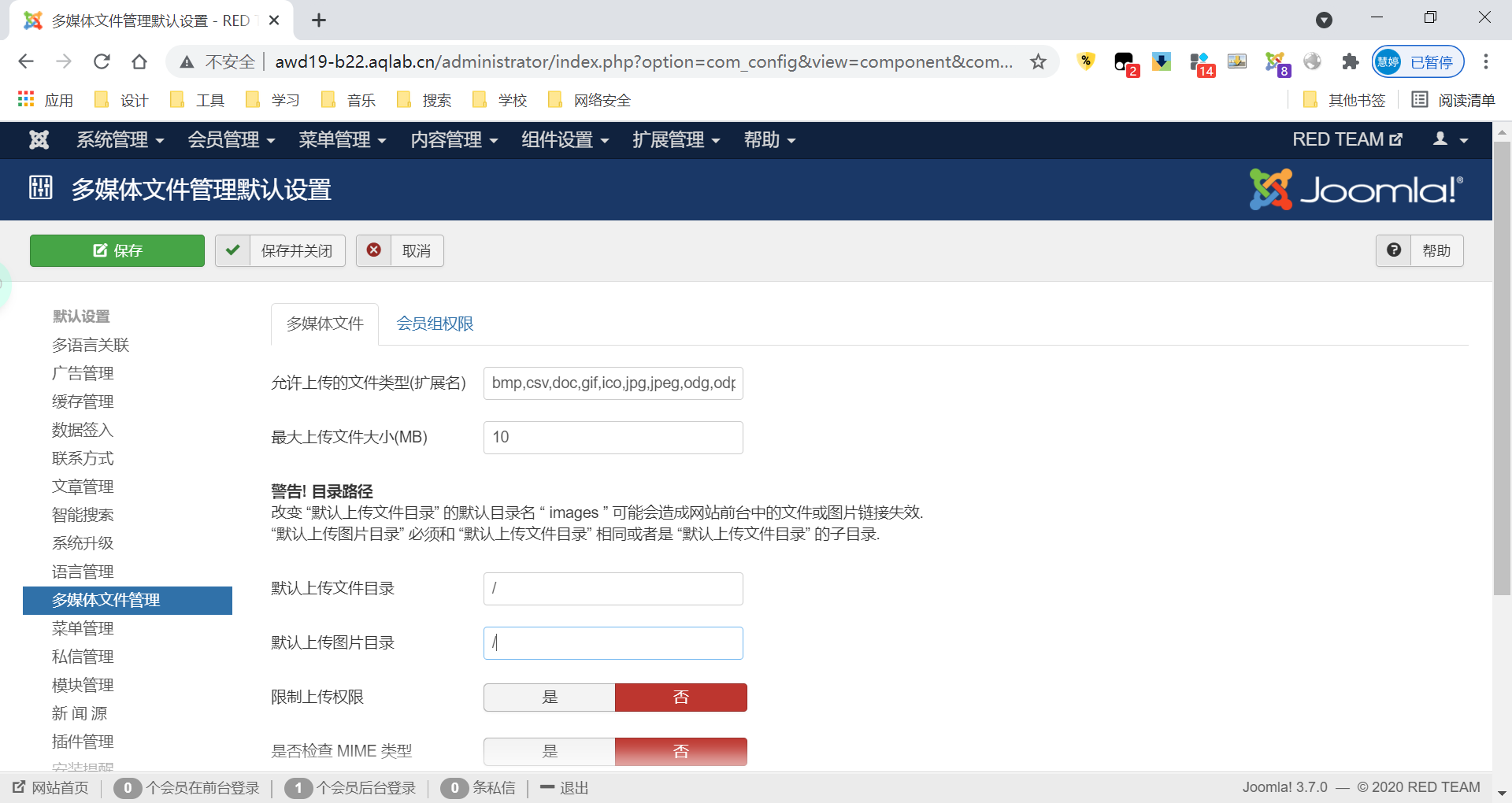Switch to the 会员组权限 tab
This screenshot has height=803, width=1512.
pyautogui.click(x=434, y=324)
